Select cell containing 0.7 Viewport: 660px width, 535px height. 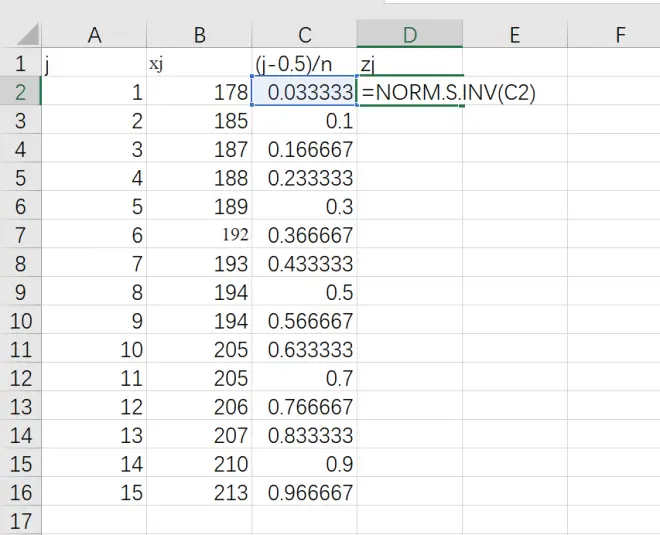tap(305, 377)
